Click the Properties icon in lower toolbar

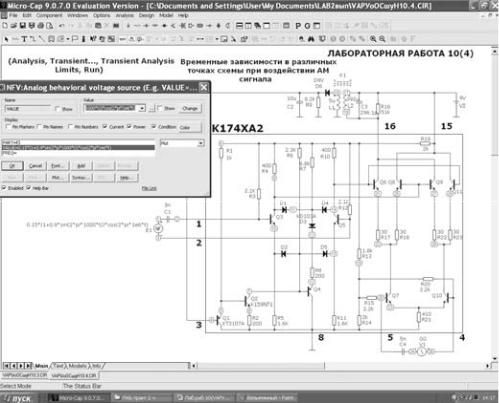click(244, 39)
